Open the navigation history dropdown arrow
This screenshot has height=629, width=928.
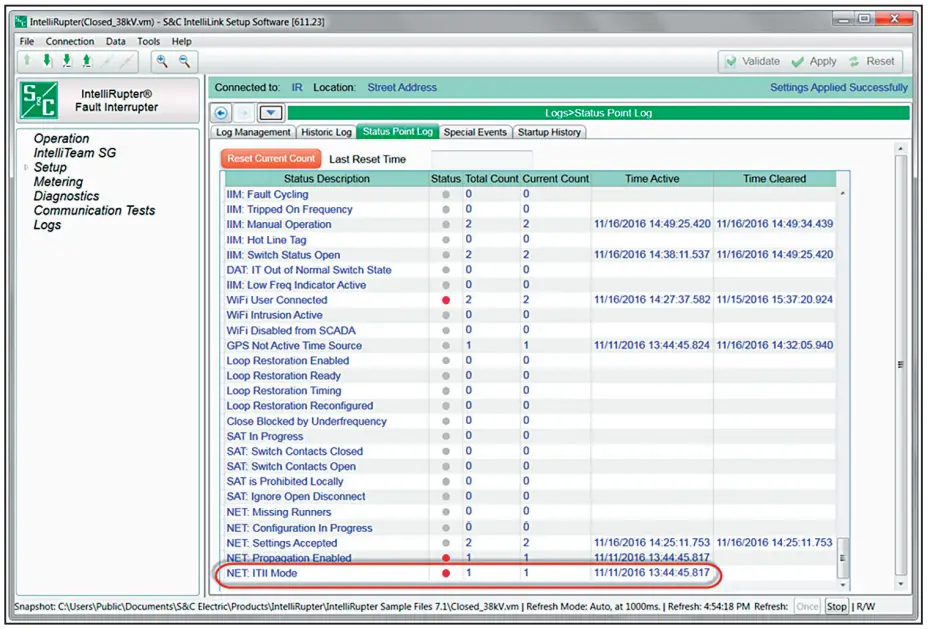click(x=273, y=113)
